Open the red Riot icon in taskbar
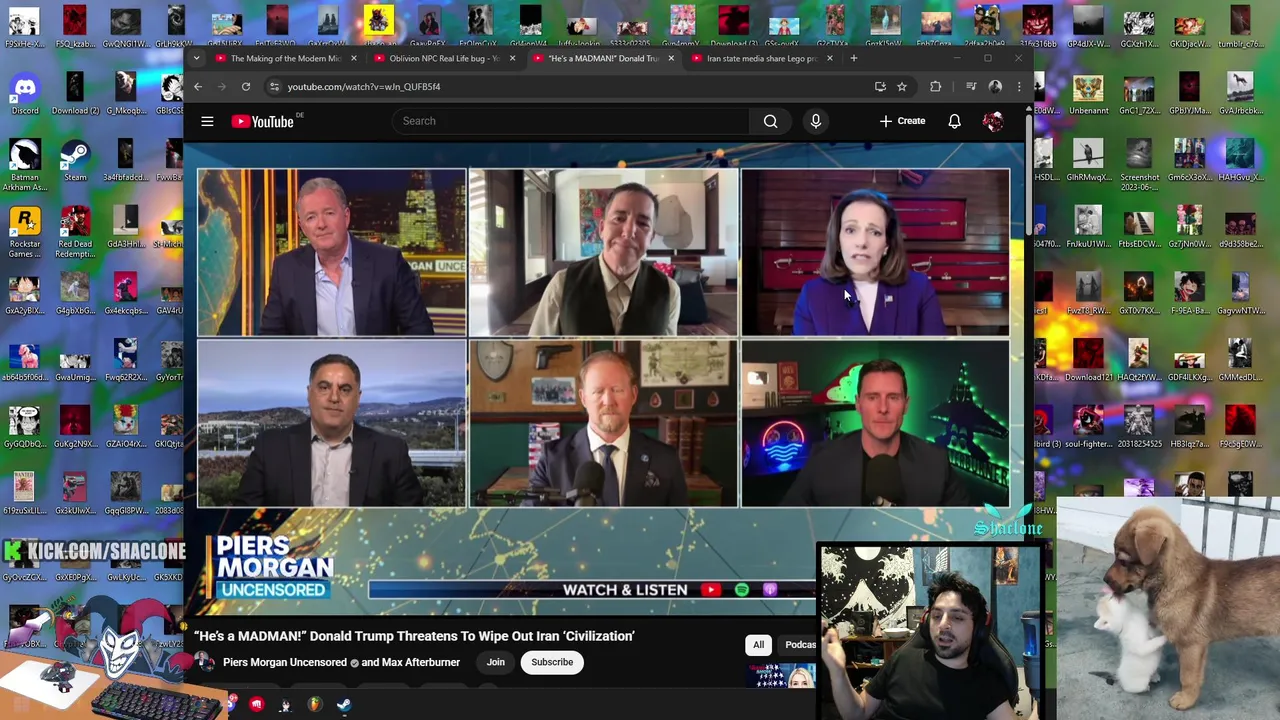The height and width of the screenshot is (720, 1280). coord(256,705)
